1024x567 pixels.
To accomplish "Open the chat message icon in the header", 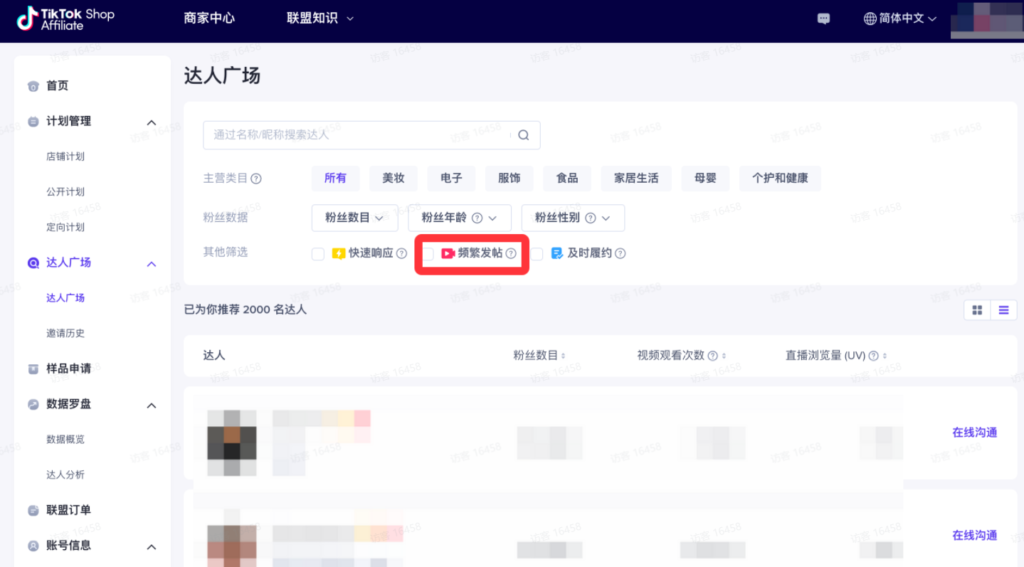I will point(824,18).
